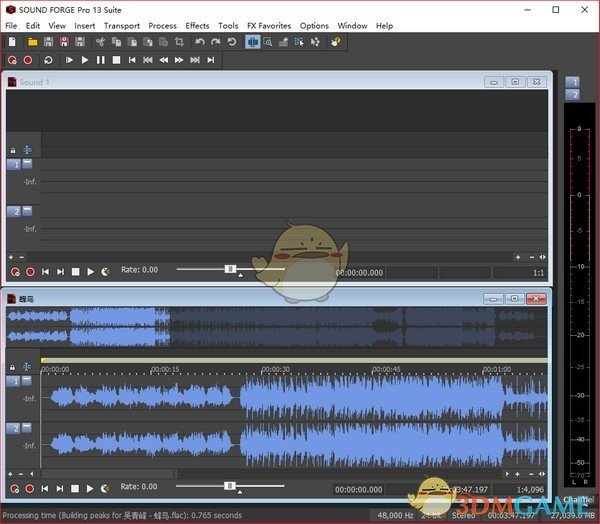This screenshot has height=524, width=600.
Task: Collapse channel 2 track in Sound 1
Action: pos(27,211)
